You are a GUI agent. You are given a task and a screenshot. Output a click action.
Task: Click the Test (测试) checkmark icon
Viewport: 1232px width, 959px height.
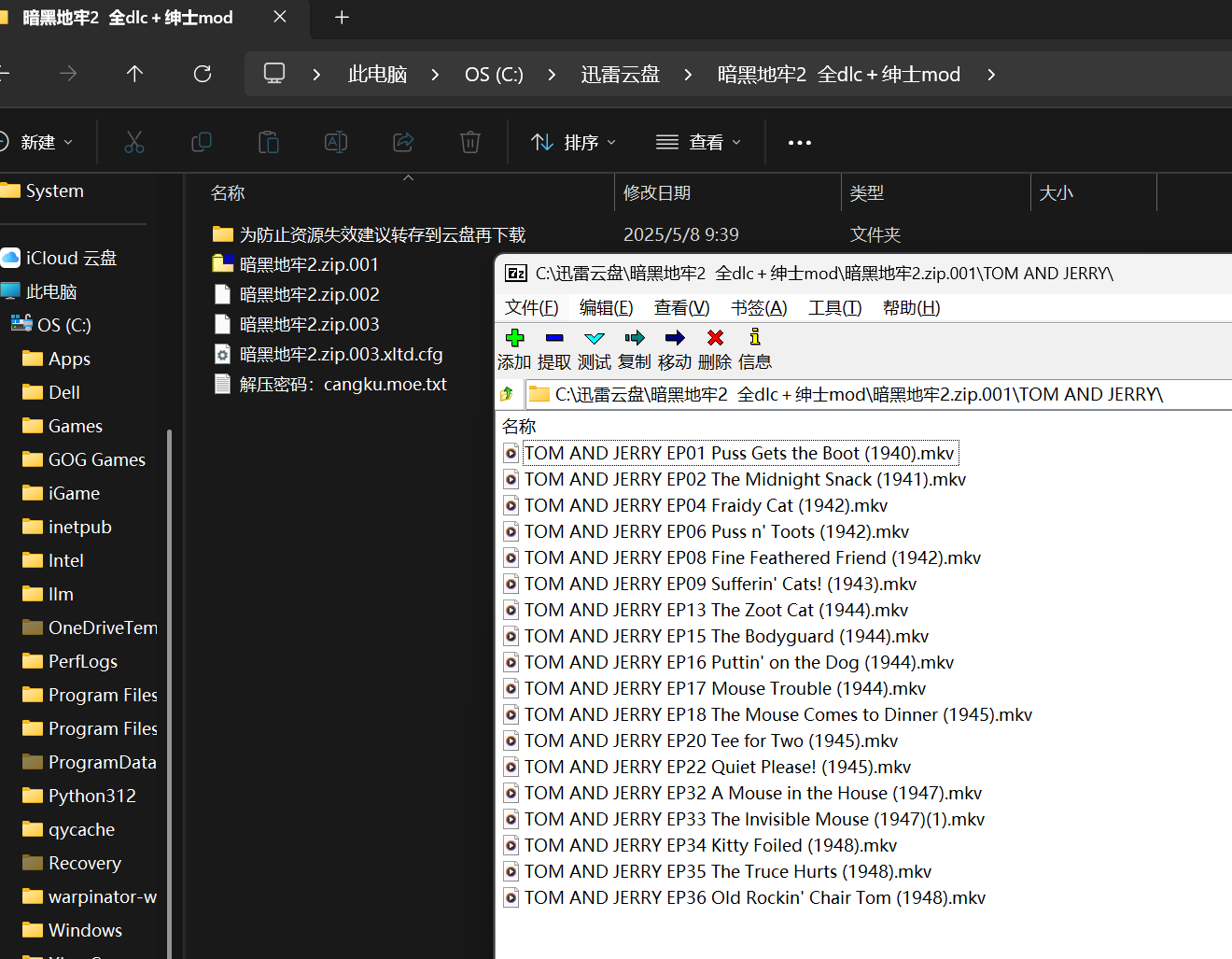point(595,338)
